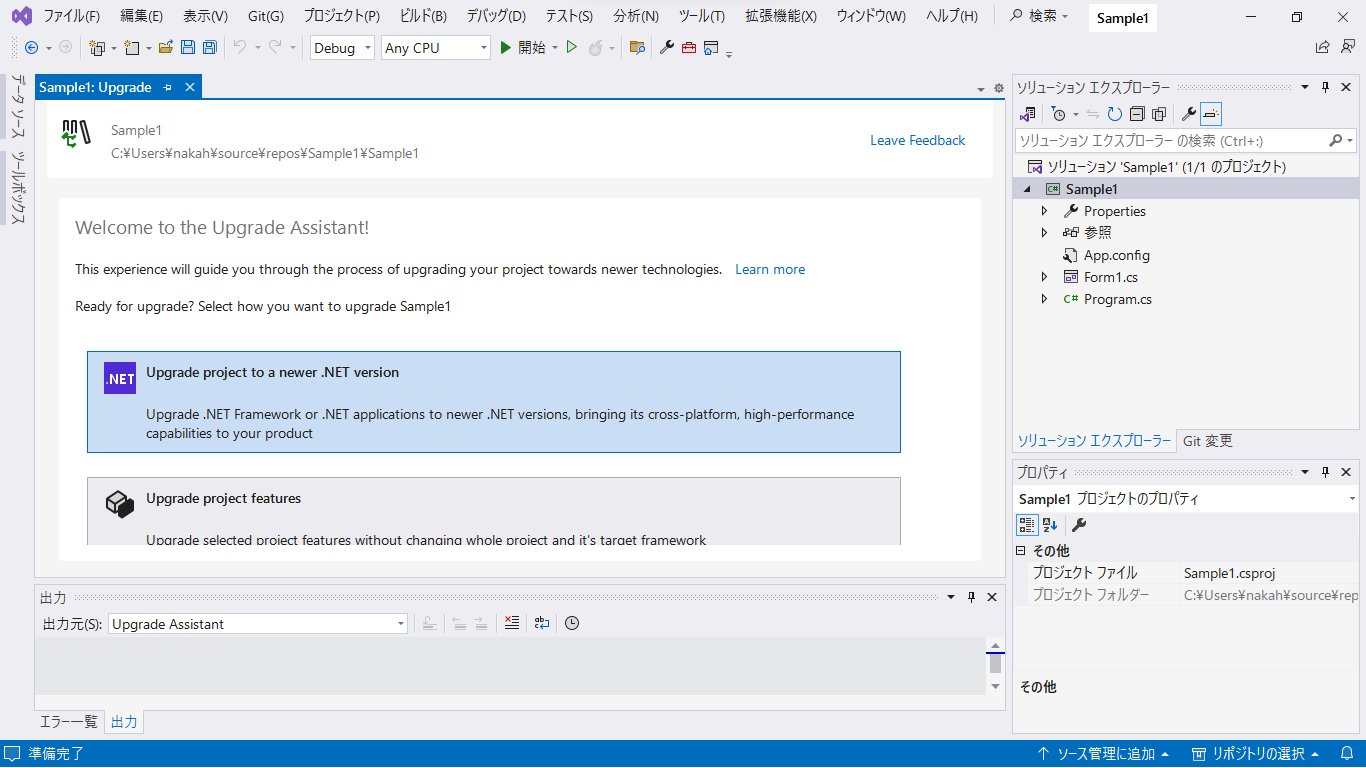Click the red toolbox icon in main toolbar
The image size is (1366, 768).
point(689,47)
